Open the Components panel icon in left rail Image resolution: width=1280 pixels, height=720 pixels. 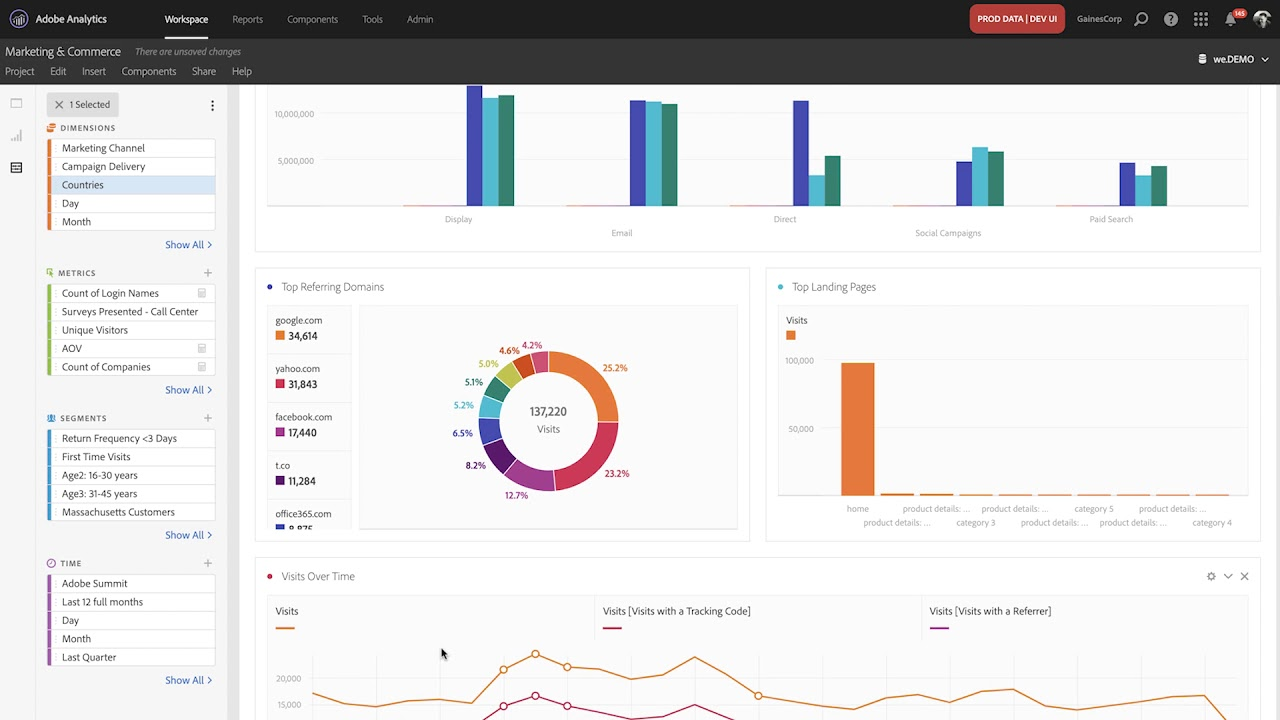coord(16,168)
